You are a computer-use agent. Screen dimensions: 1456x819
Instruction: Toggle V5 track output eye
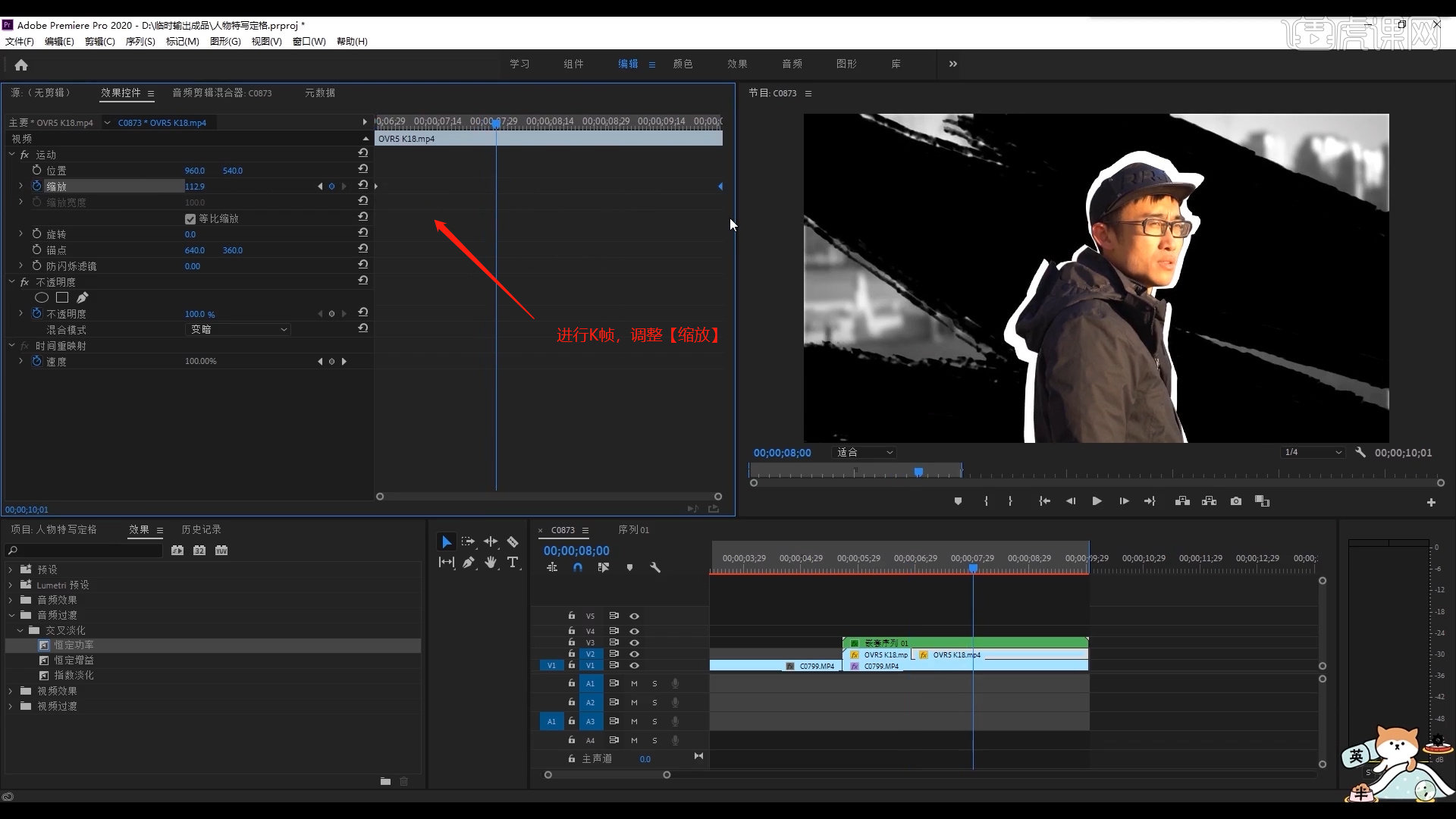click(x=634, y=616)
